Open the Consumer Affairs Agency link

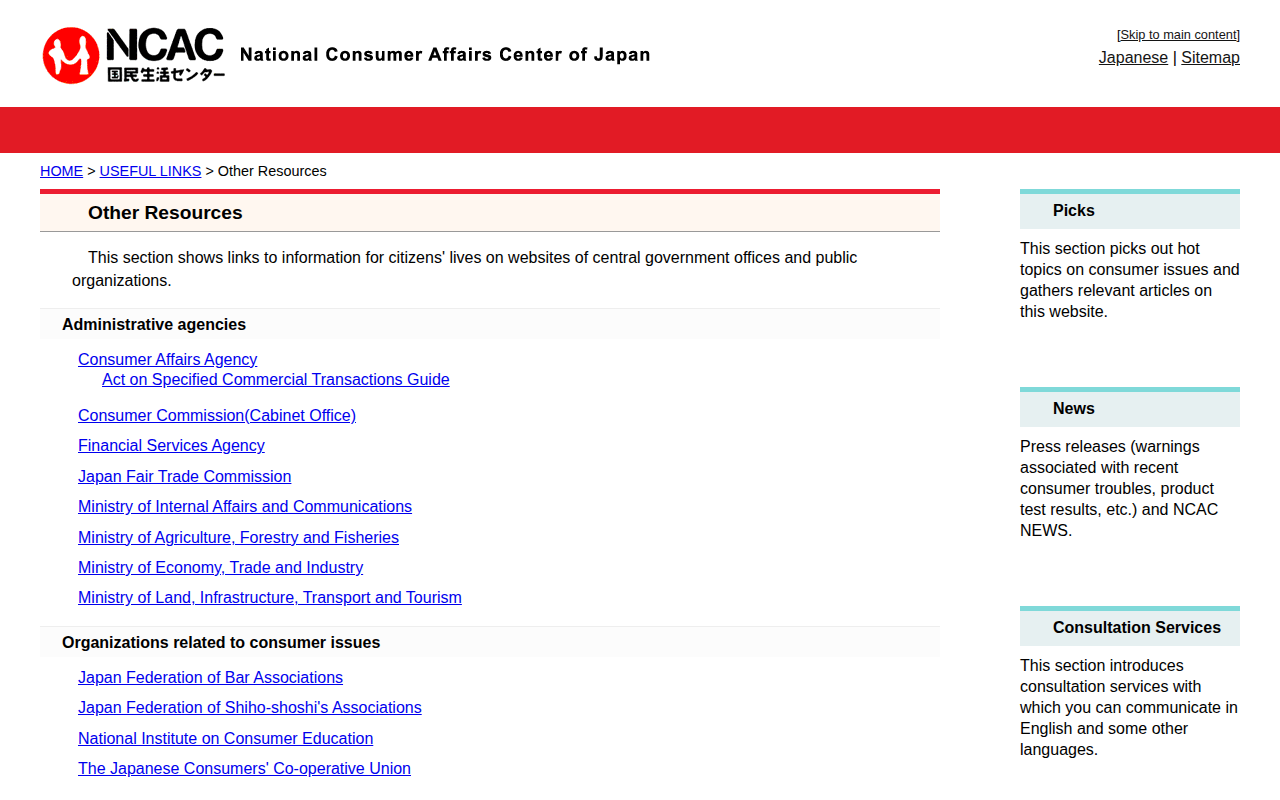pos(167,359)
